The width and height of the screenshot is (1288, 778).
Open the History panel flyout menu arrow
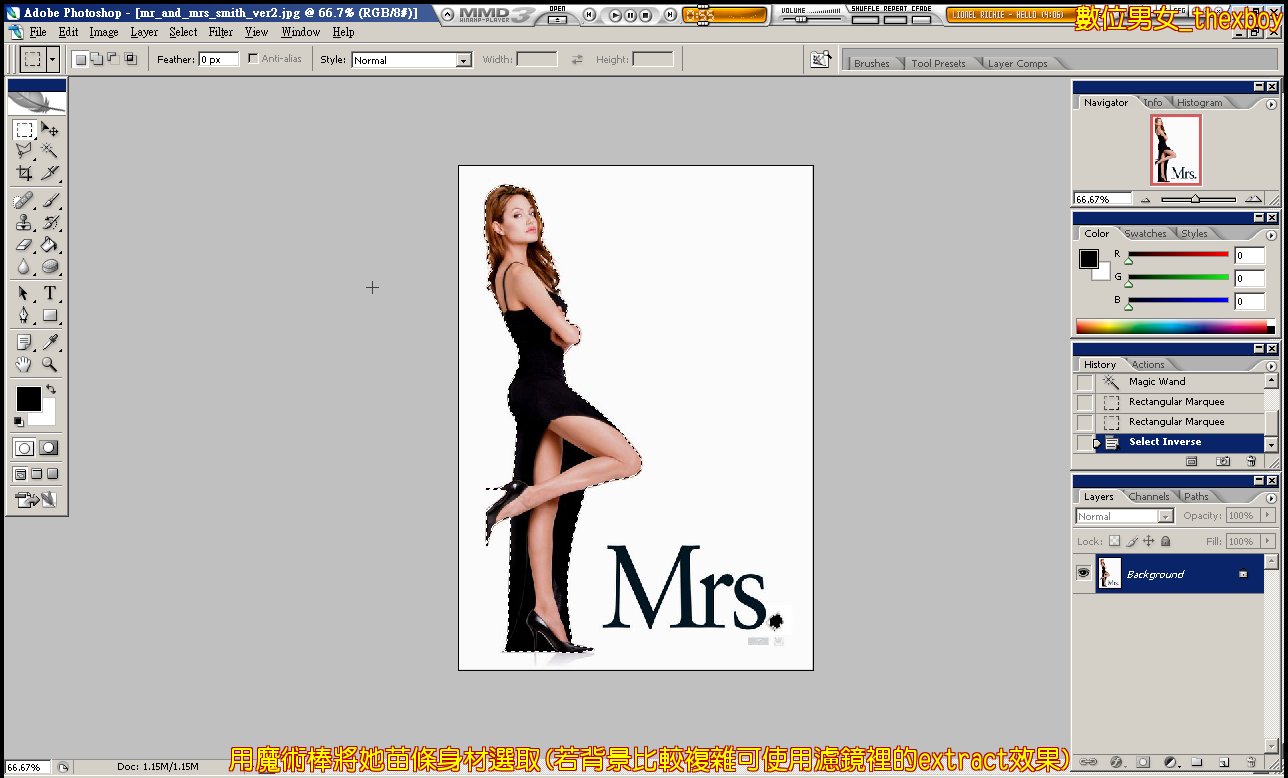[1271, 364]
